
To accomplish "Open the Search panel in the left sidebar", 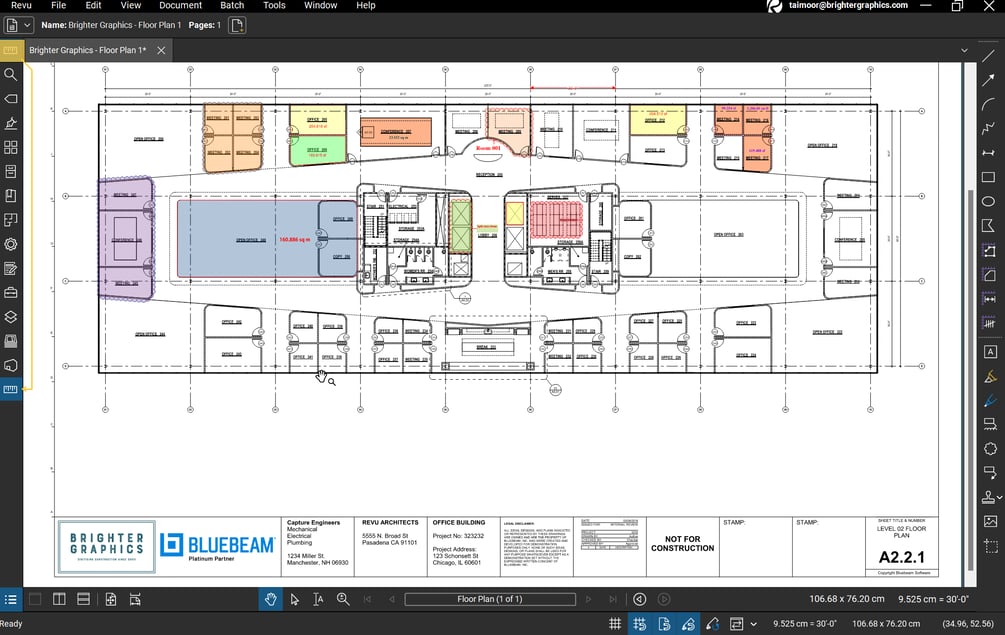I will [x=10, y=74].
